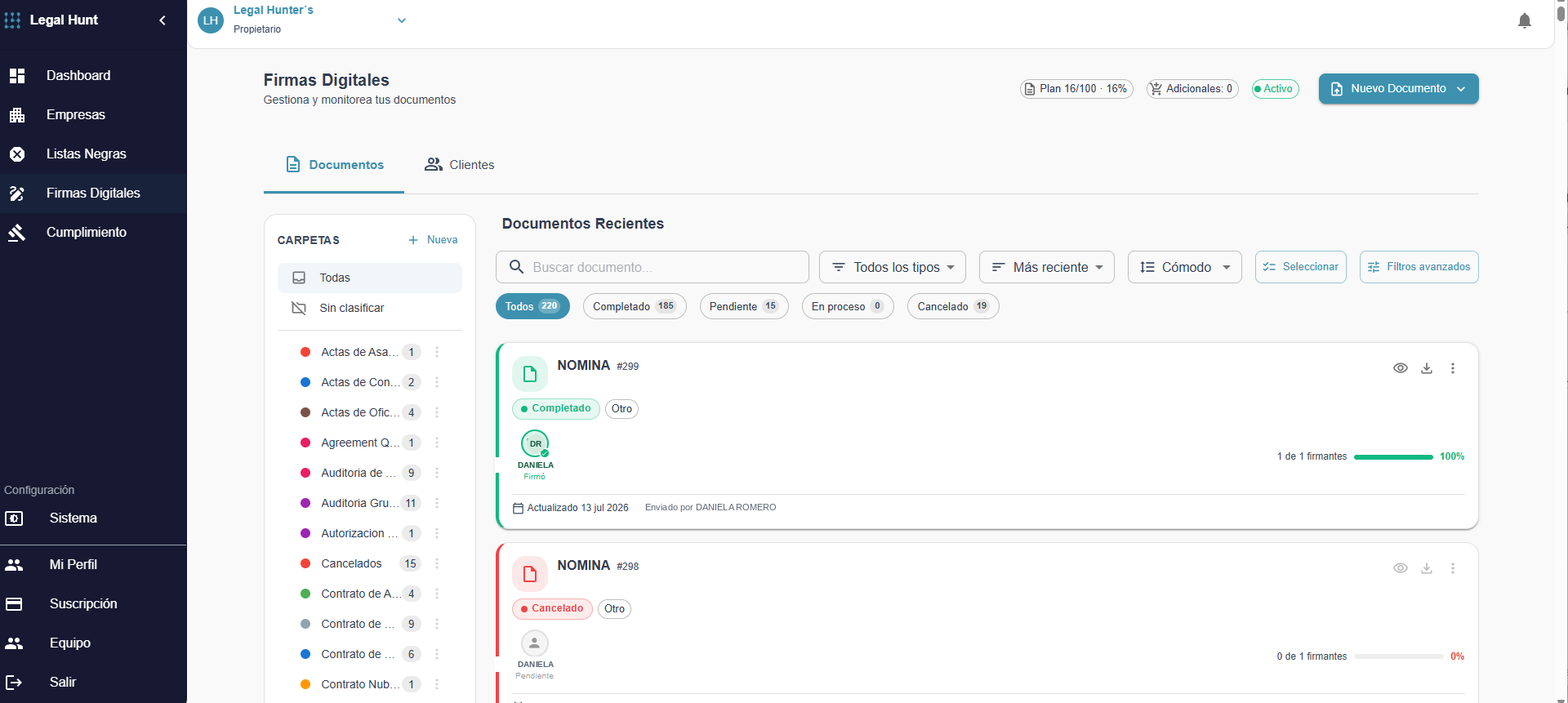Screen dimensions: 1568x703
Task: Open options for Agreement Q... folder
Action: [437, 443]
